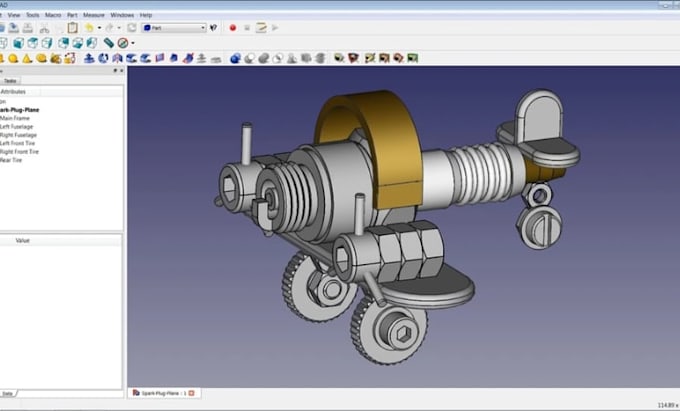Click the Measure distance ruler icon
680x411 pixels.
click(108, 43)
